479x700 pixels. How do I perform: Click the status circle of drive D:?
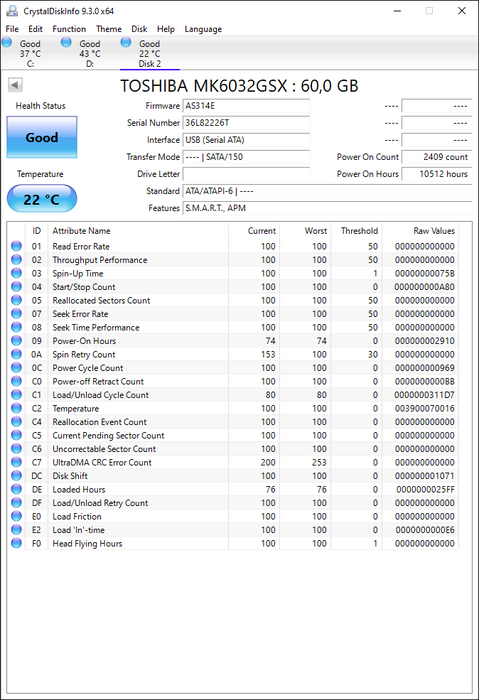(x=66, y=42)
